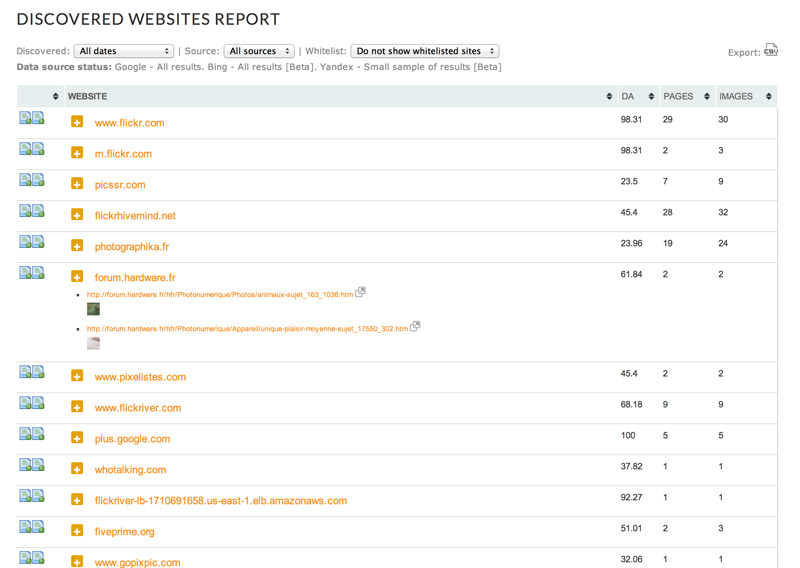800x568 pixels.
Task: Export the report as CSV
Action: coord(771,50)
